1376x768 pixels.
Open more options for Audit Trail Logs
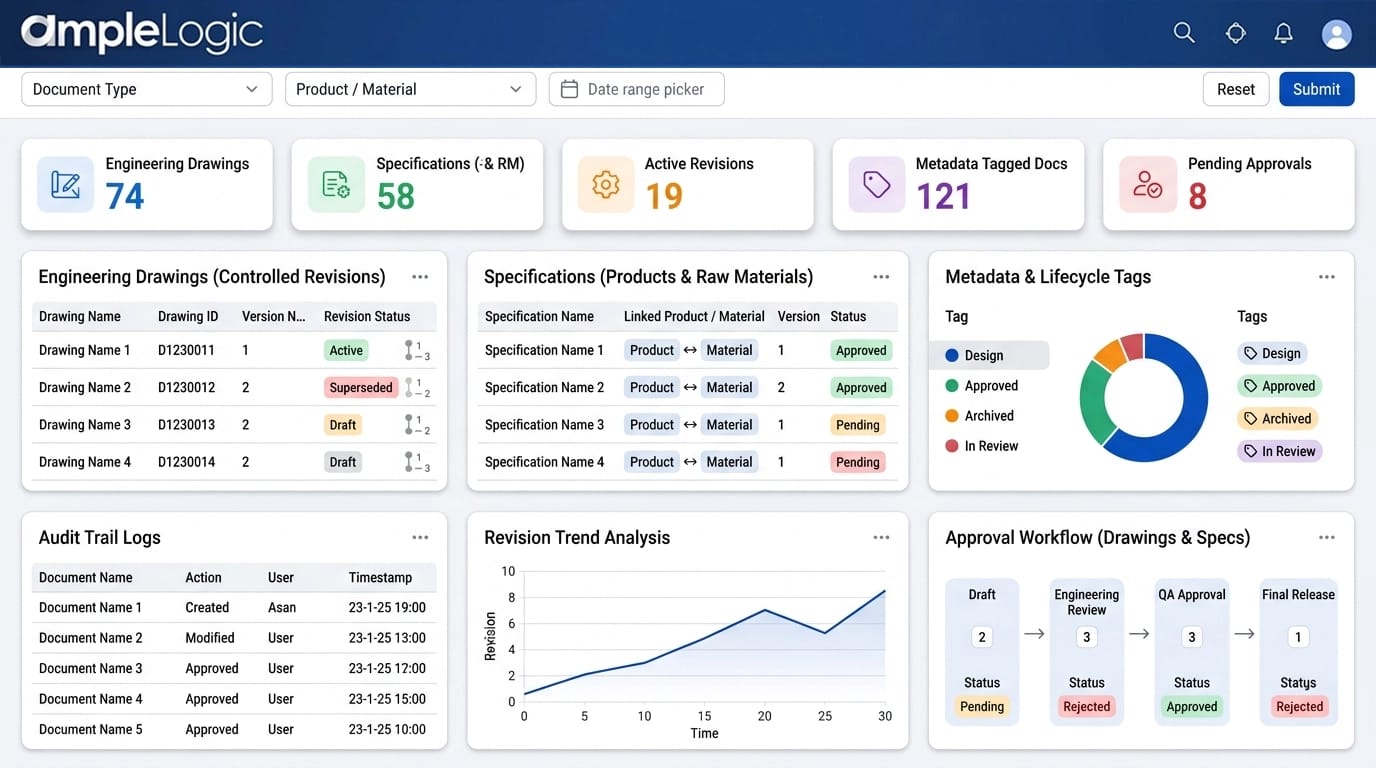pos(420,537)
